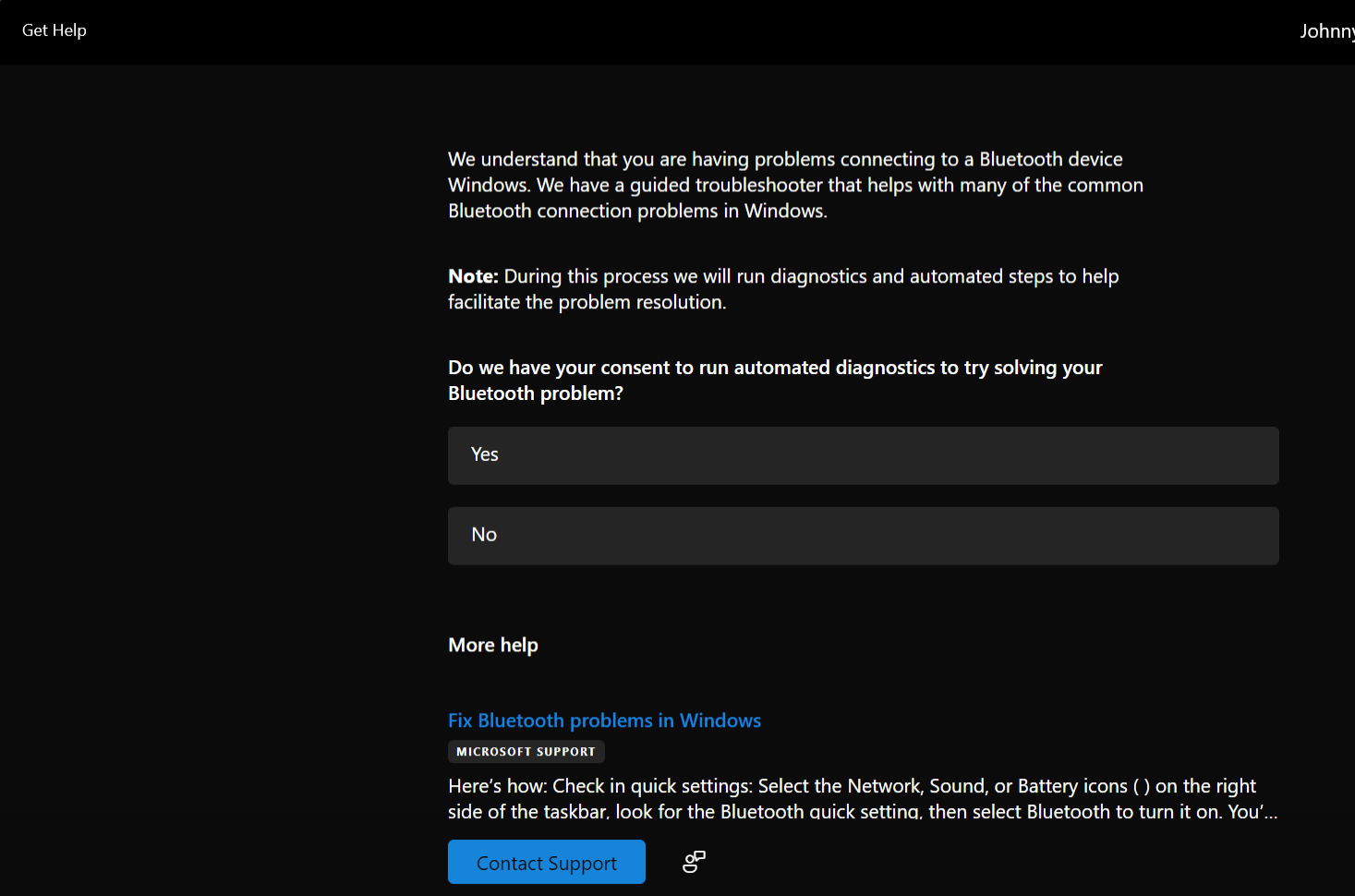
Task: Select No to decline automated diagnostics
Action: pyautogui.click(x=863, y=535)
